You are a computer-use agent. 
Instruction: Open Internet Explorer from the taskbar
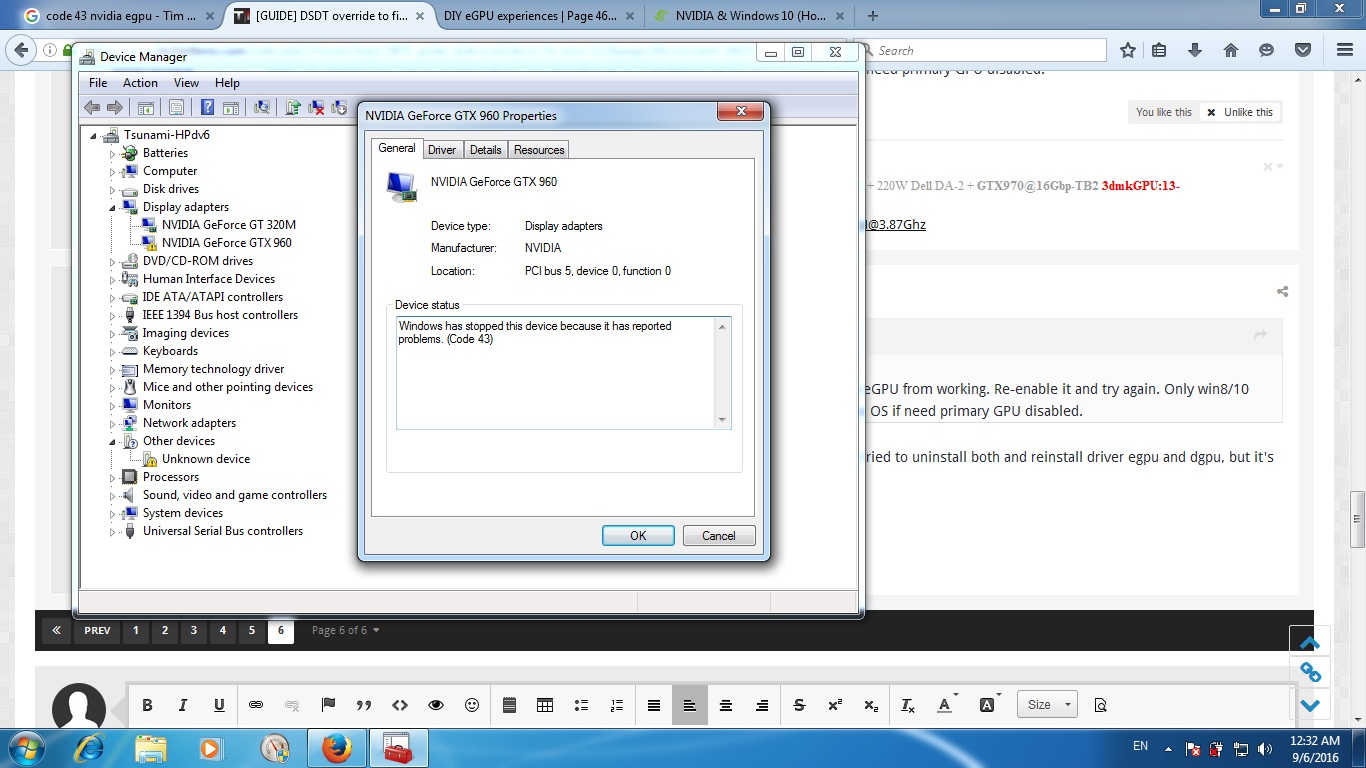[x=88, y=748]
